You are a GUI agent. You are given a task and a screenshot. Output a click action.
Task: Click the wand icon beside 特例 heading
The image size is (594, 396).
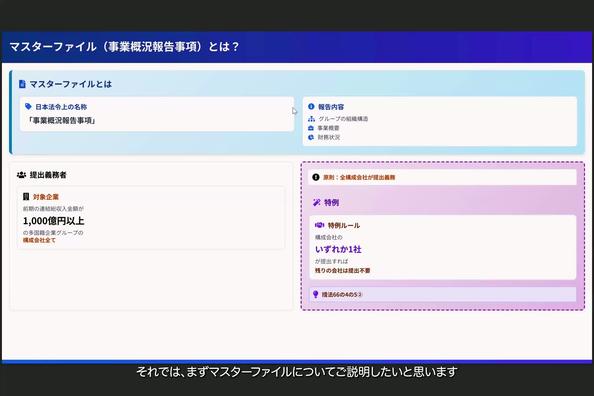[x=317, y=202]
